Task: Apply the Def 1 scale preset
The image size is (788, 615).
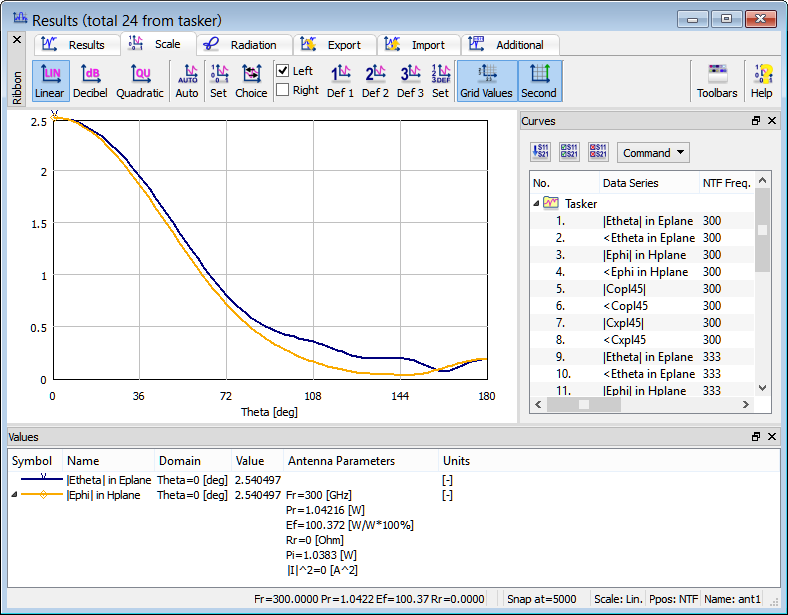Action: (x=341, y=81)
